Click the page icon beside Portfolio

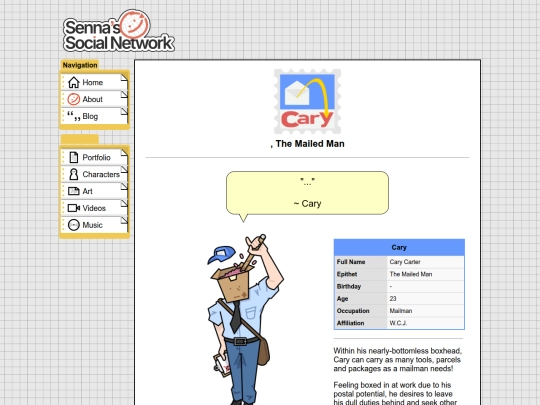[73, 157]
